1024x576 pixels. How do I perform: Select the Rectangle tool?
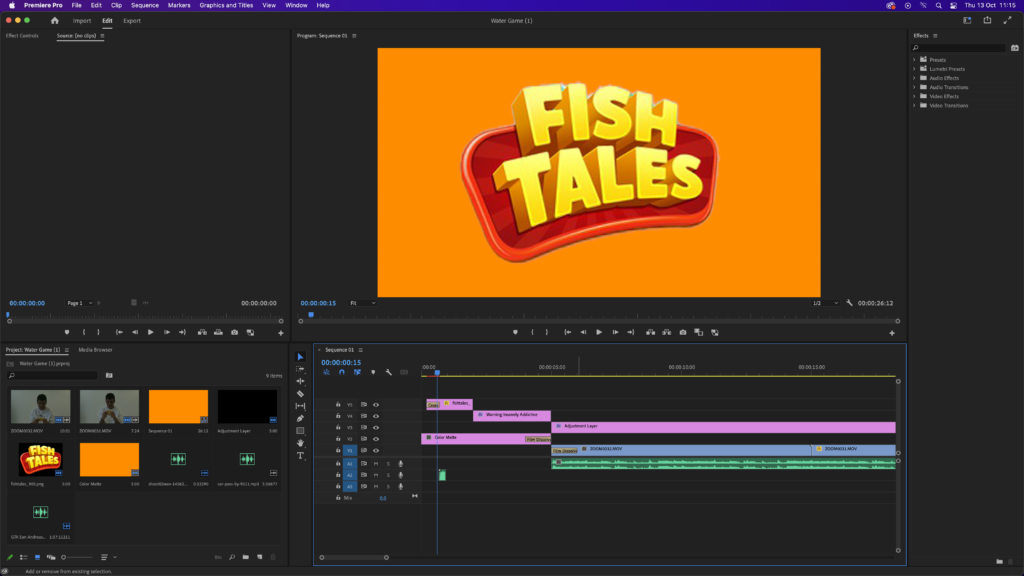point(300,431)
